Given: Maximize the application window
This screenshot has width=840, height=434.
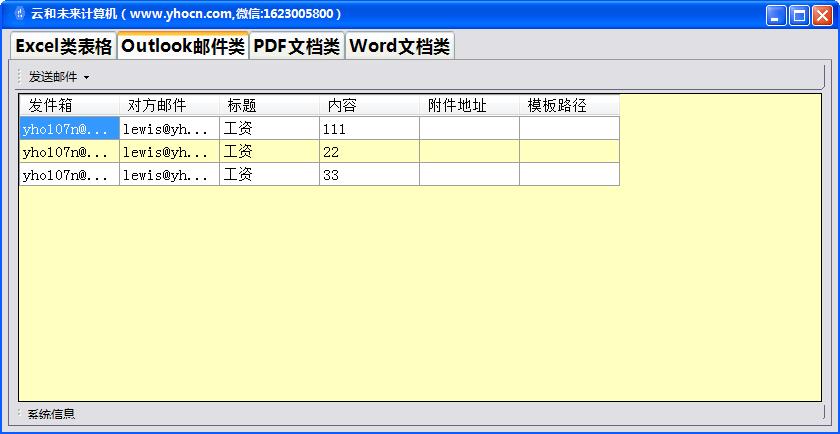Looking at the screenshot, I should pyautogui.click(x=799, y=15).
